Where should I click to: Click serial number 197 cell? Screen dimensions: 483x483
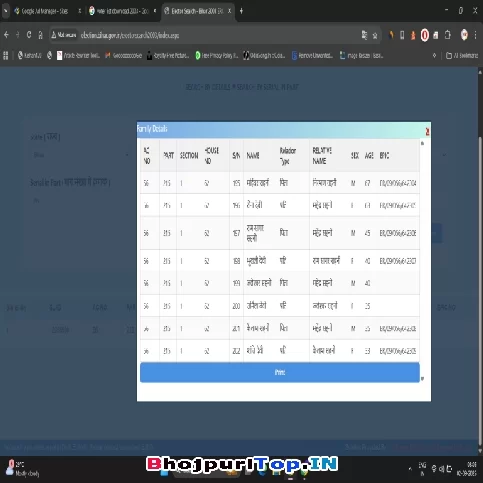236,233
